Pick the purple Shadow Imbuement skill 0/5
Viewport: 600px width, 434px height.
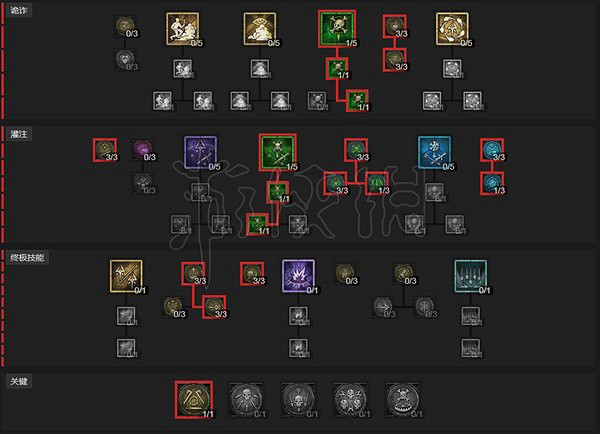click(201, 152)
